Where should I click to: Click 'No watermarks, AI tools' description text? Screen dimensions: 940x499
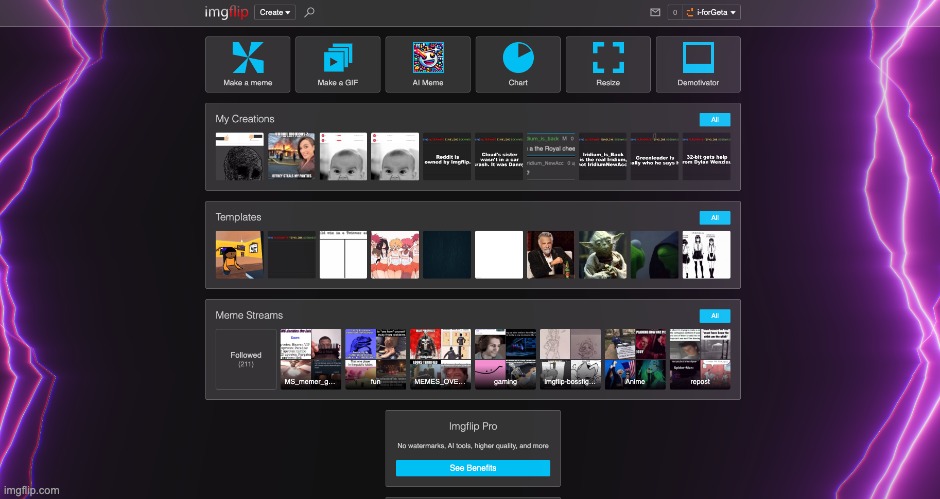coord(473,446)
